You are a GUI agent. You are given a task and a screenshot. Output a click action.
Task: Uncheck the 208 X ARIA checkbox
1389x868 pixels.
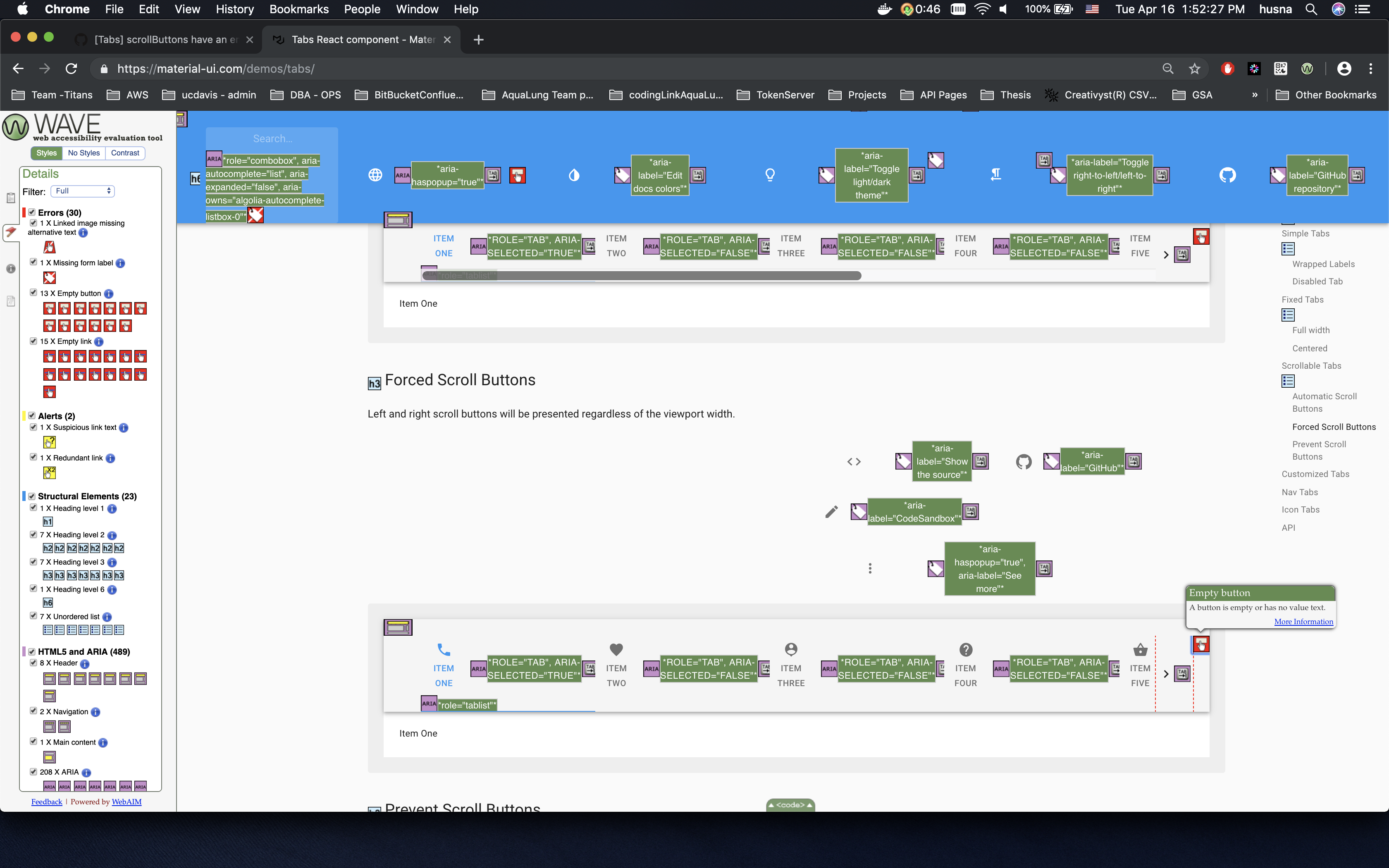click(x=33, y=772)
